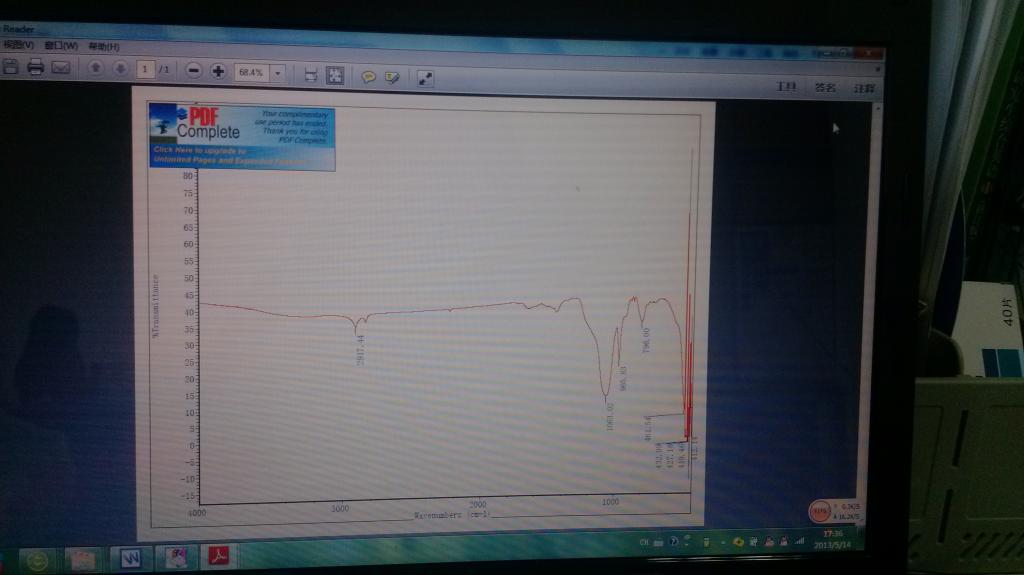Click the Fit one full page icon
Image resolution: width=1024 pixels, height=575 pixels.
tap(335, 76)
